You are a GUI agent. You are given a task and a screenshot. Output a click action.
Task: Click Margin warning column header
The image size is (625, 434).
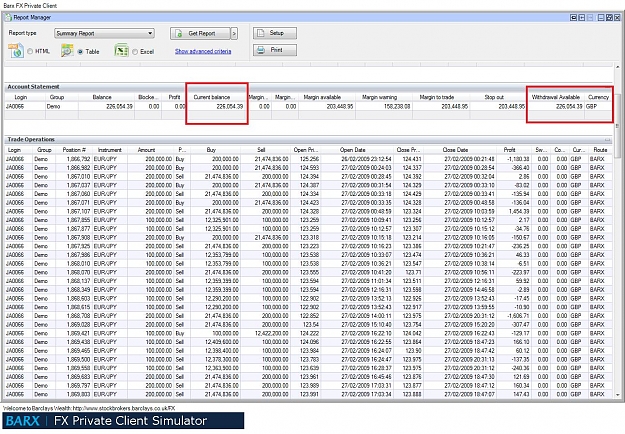[379, 97]
